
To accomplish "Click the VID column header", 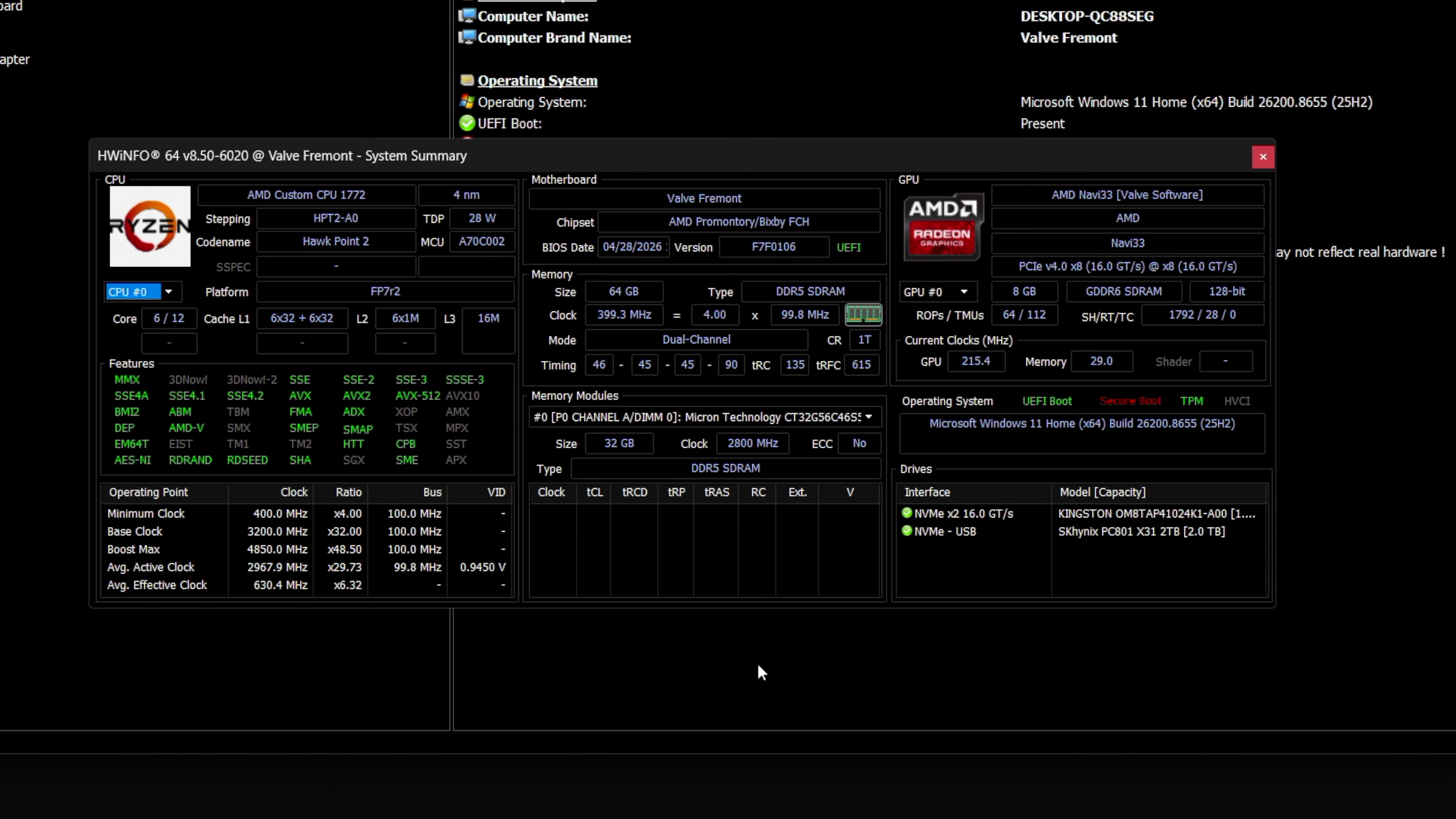I will tap(480, 492).
